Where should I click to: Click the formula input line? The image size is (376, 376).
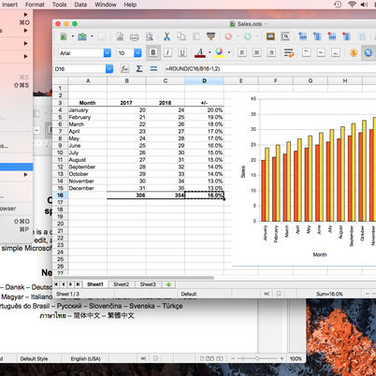pyautogui.click(x=270, y=69)
